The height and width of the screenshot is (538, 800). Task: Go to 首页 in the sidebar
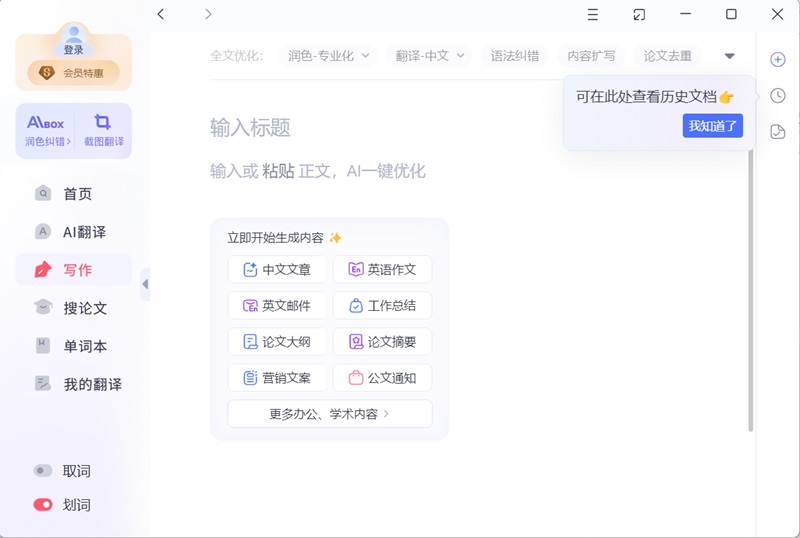tap(73, 194)
